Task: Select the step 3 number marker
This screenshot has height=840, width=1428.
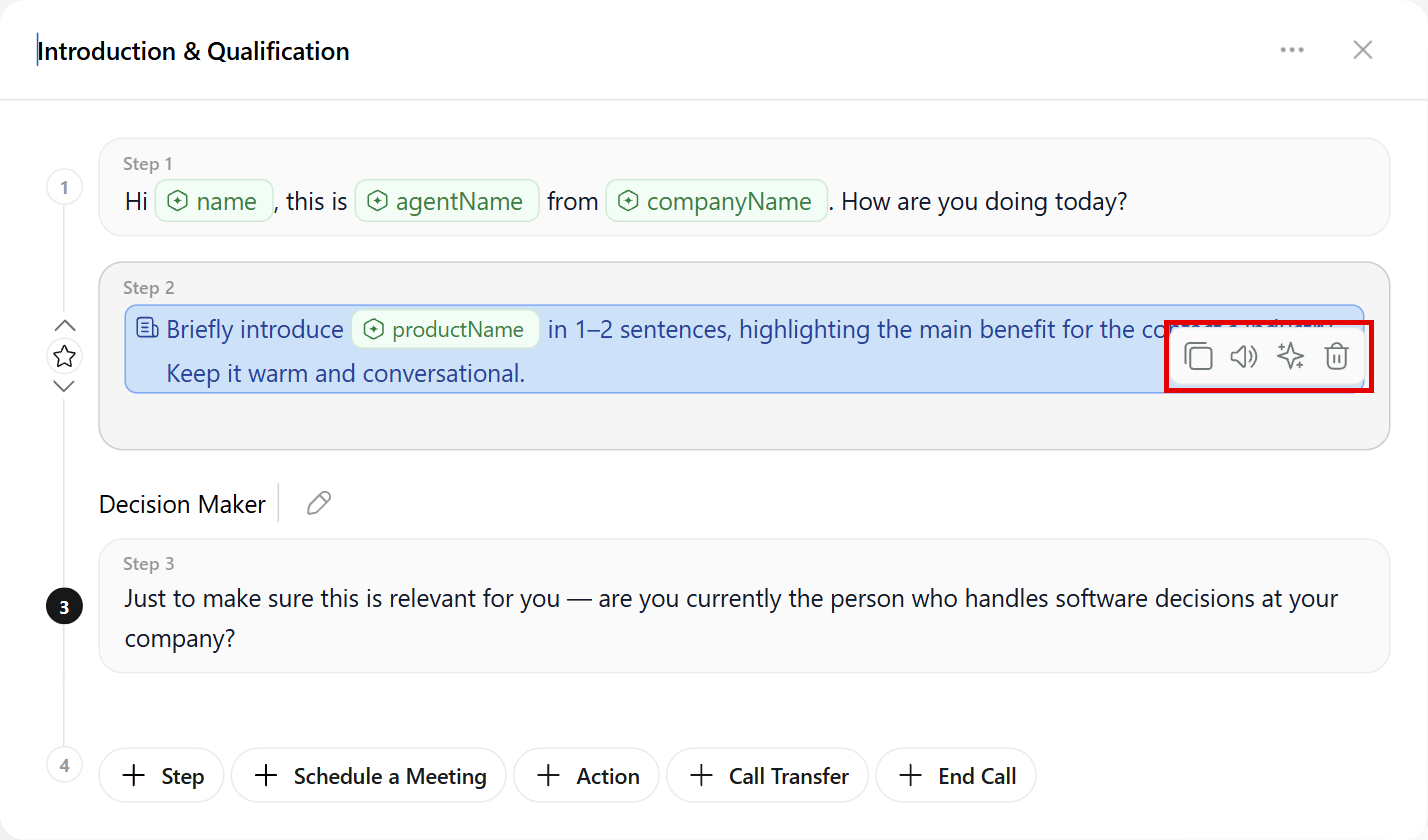Action: tap(64, 606)
